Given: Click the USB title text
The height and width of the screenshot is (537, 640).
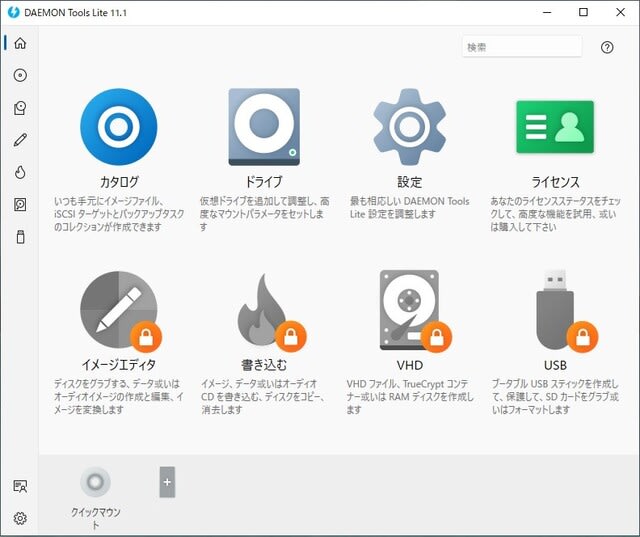Looking at the screenshot, I should pos(555,365).
